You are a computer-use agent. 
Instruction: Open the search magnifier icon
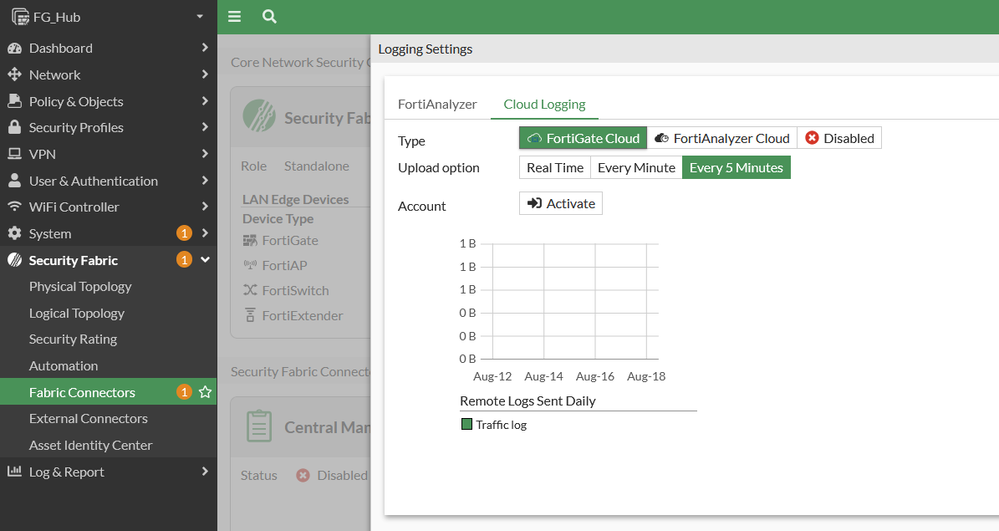pyautogui.click(x=269, y=16)
